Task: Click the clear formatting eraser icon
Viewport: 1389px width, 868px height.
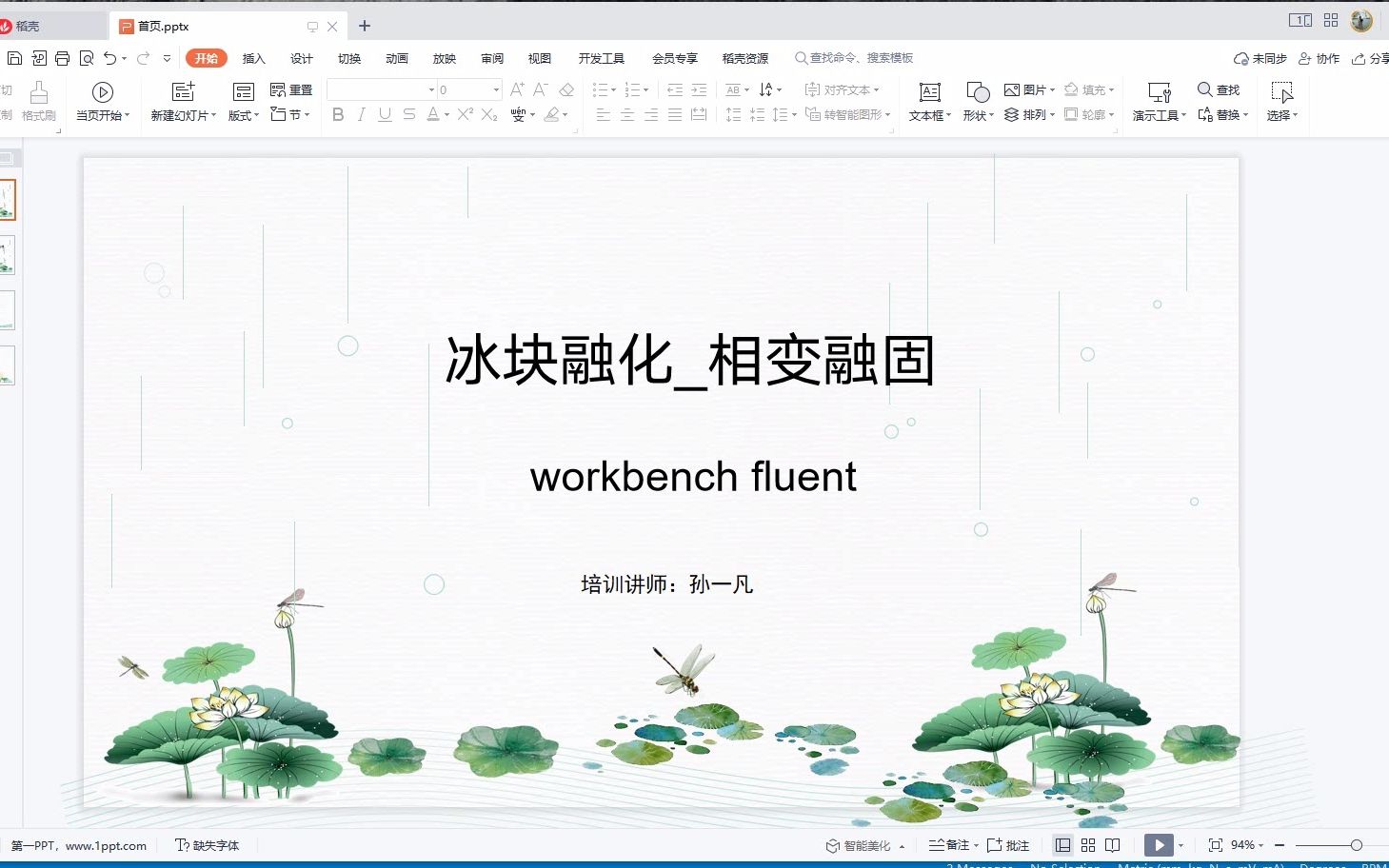Action: 566,89
